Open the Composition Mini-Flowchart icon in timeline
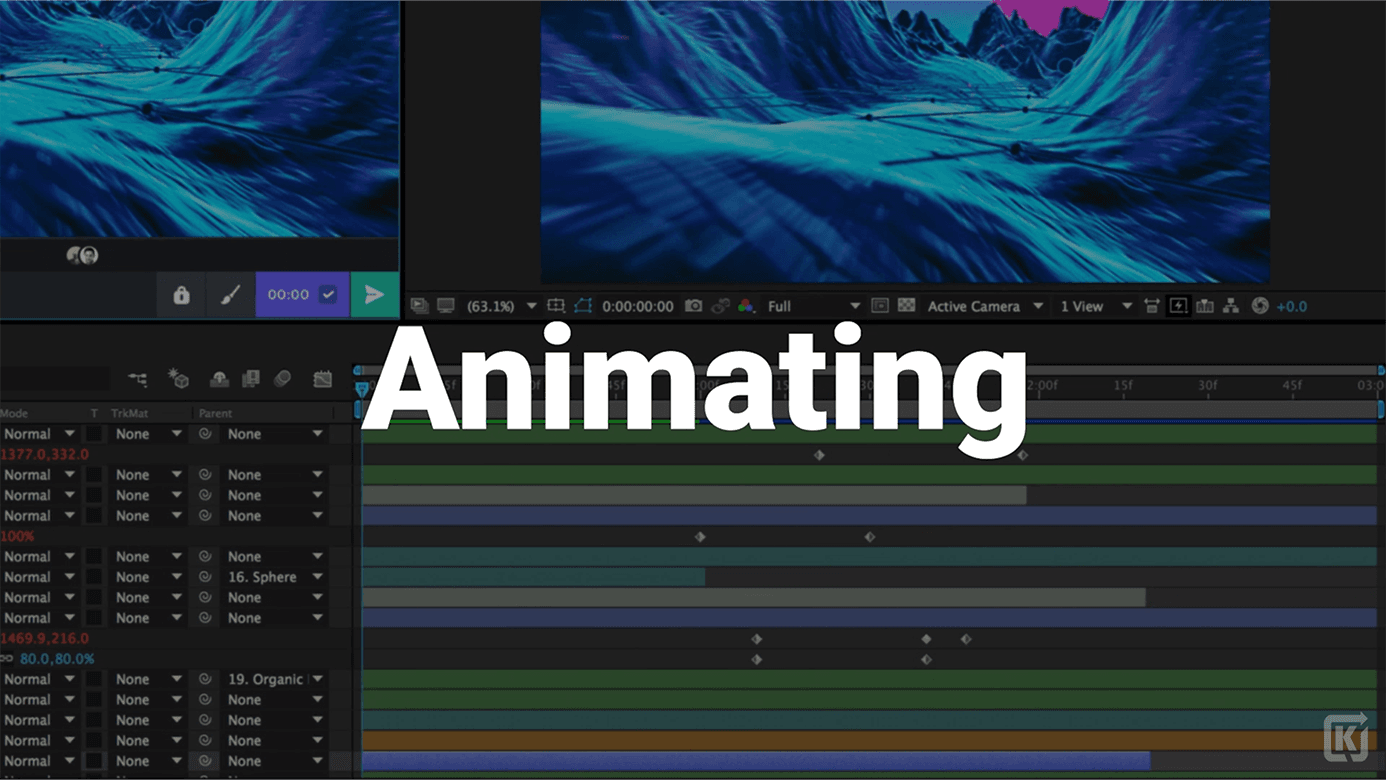This screenshot has height=780, width=1386. pyautogui.click(x=138, y=379)
